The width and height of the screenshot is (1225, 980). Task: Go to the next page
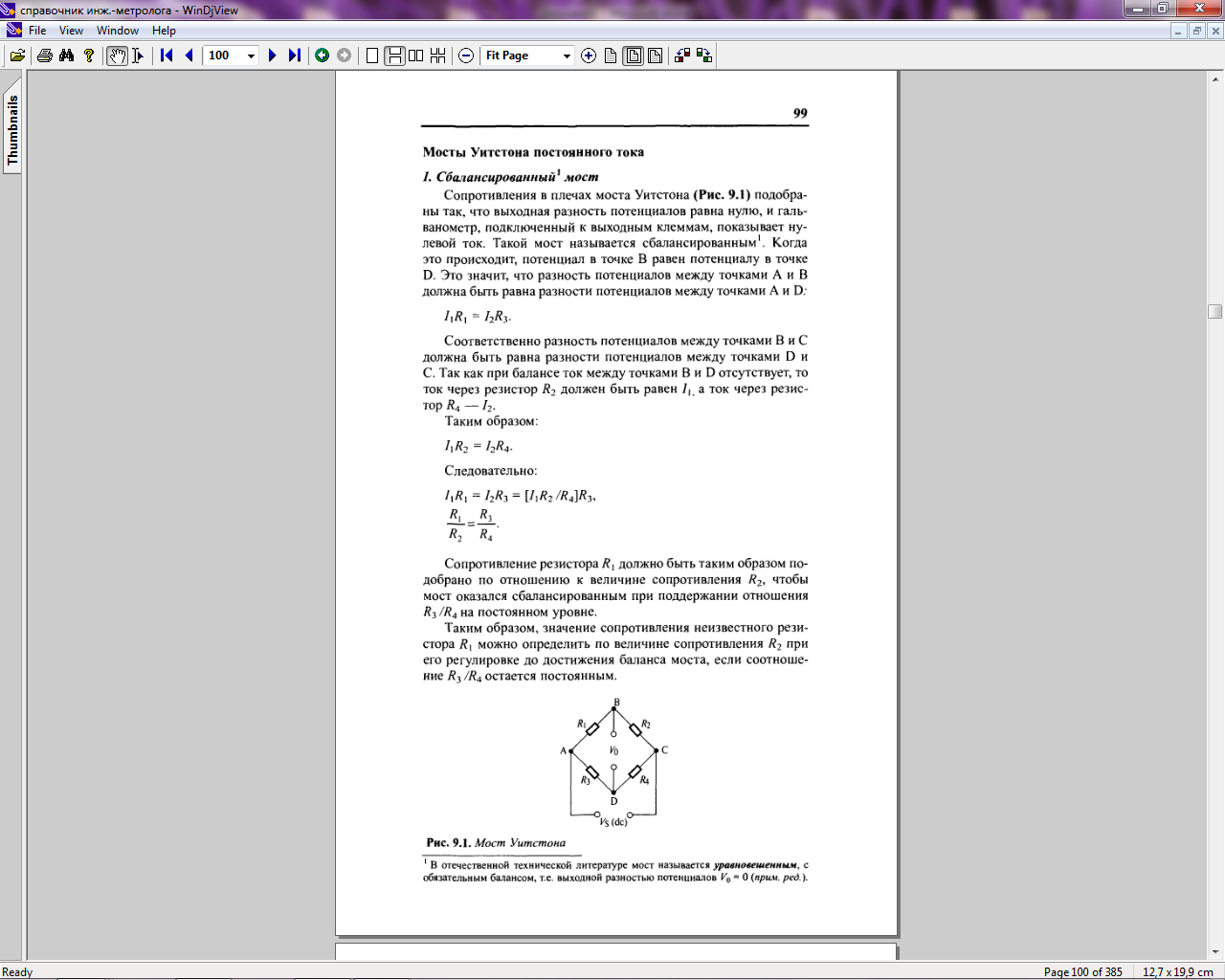pos(273,56)
